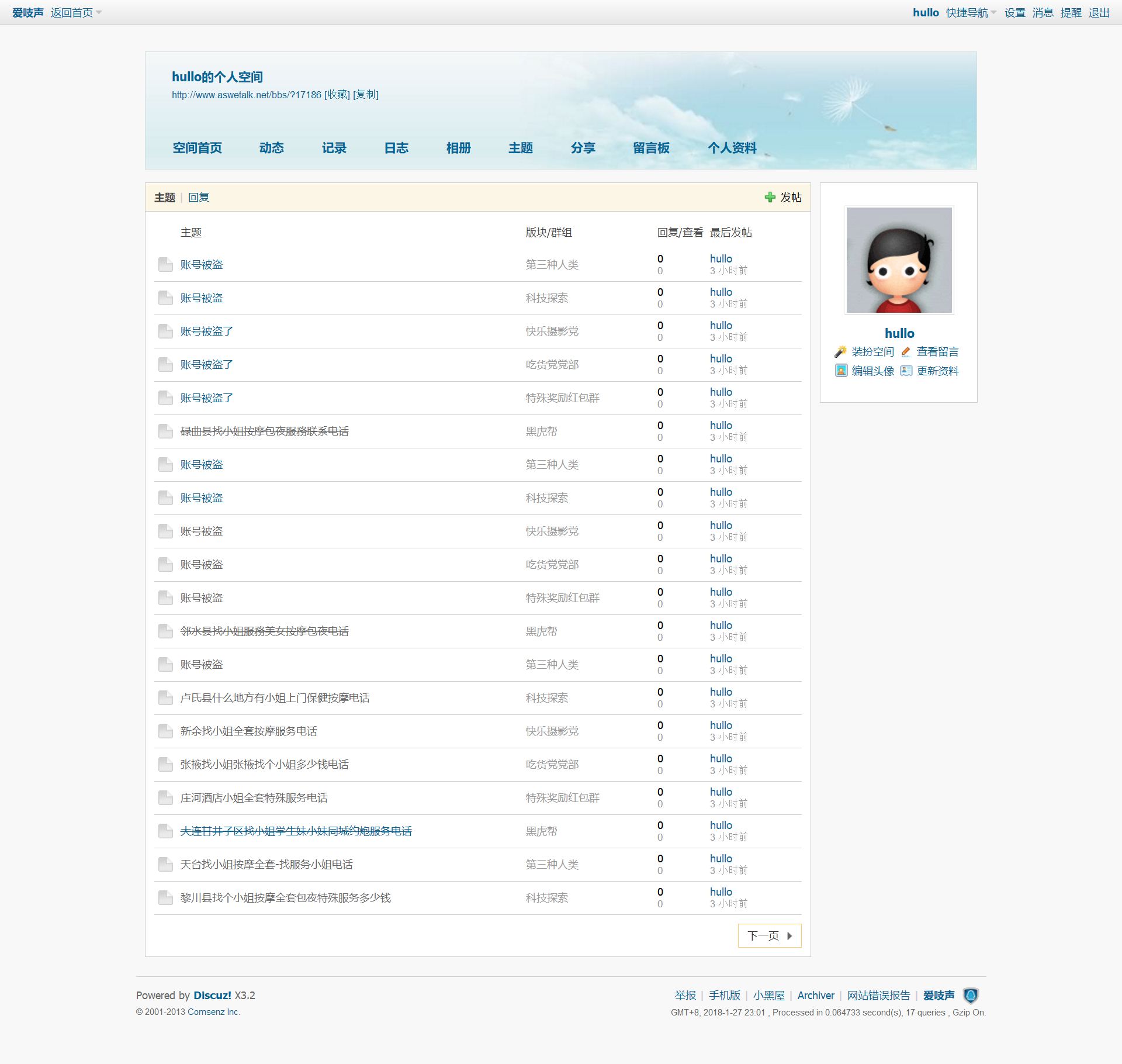Click the thread icon of the 张掖找小姐 row
This screenshot has width=1122, height=1064.
tap(165, 765)
